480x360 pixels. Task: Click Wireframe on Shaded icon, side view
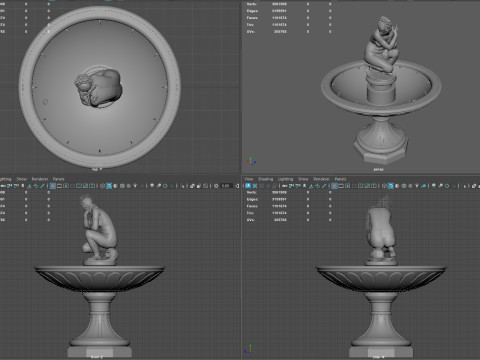tap(404, 186)
